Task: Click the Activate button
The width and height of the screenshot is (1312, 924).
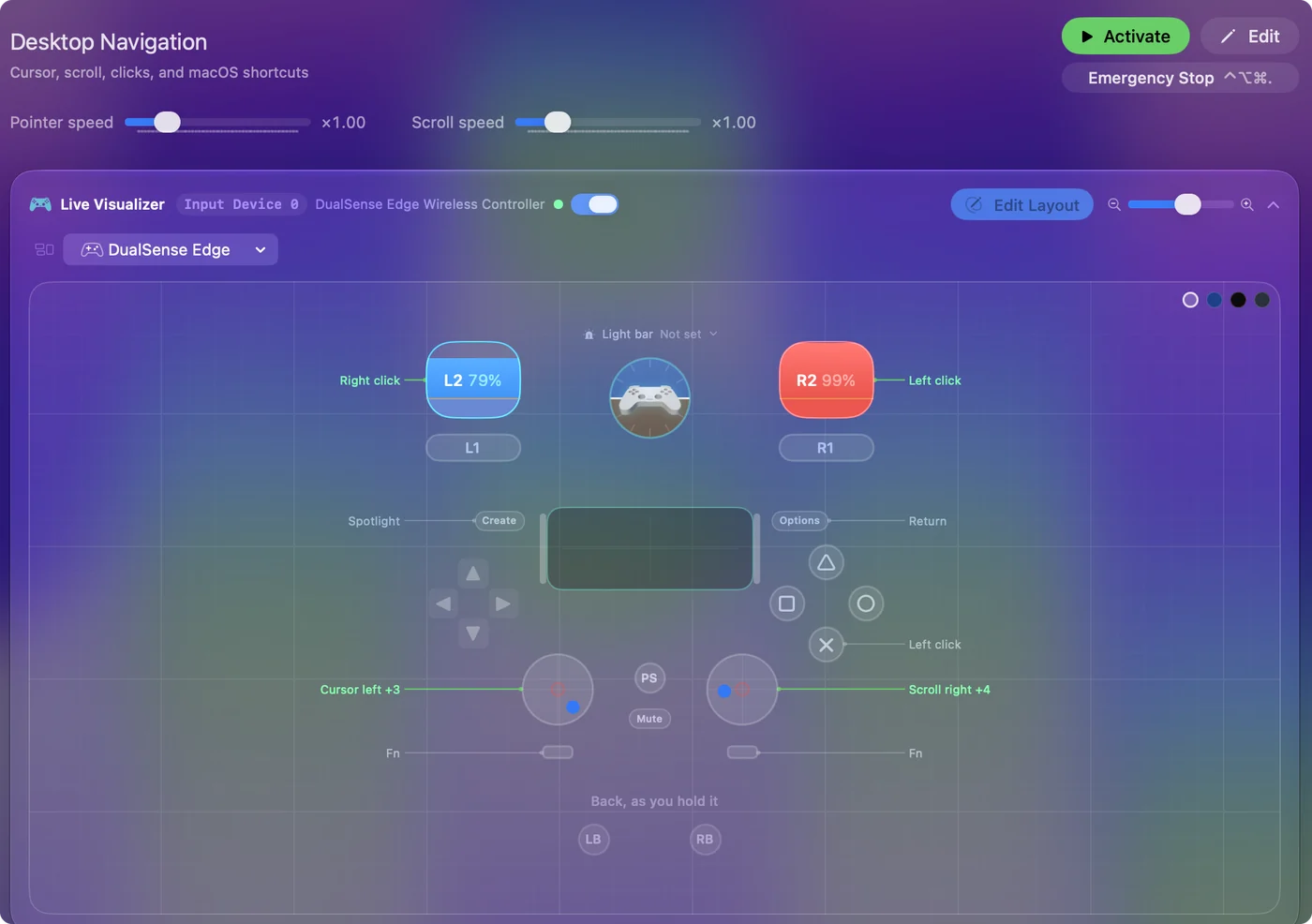Action: 1125,37
